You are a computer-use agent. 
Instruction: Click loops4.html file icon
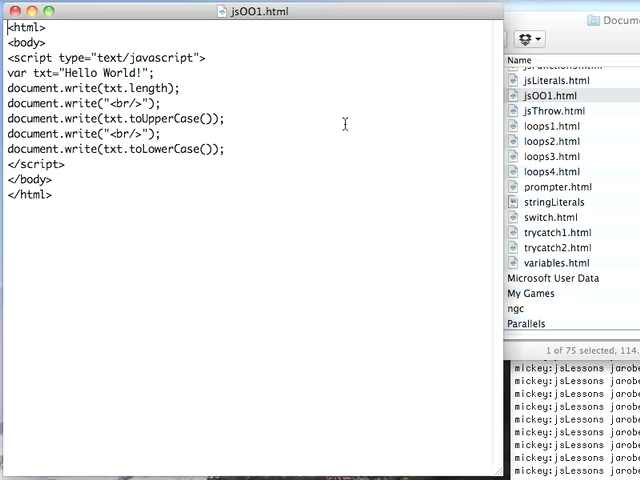(513, 172)
